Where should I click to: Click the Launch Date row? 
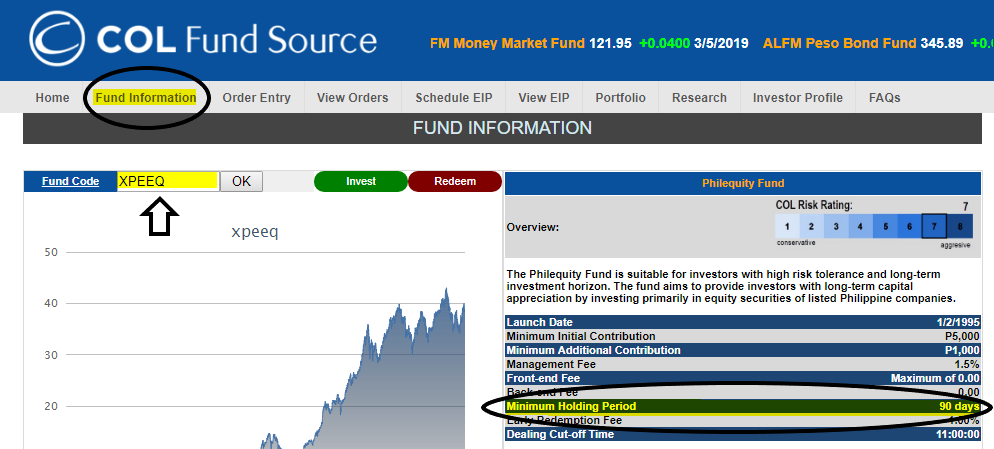pos(743,322)
